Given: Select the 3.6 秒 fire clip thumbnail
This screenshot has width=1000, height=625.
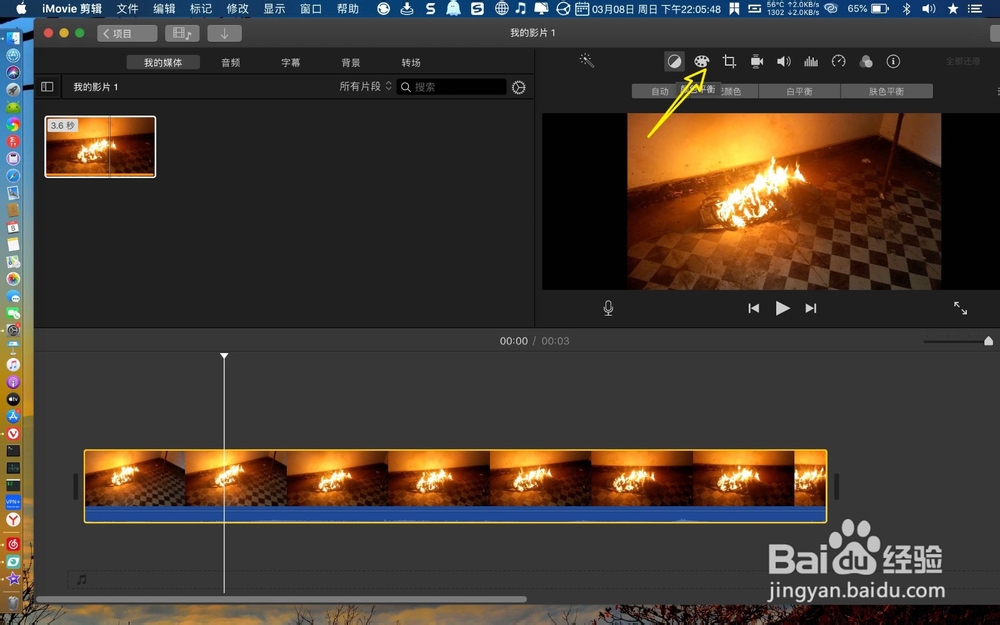Looking at the screenshot, I should click(x=100, y=147).
